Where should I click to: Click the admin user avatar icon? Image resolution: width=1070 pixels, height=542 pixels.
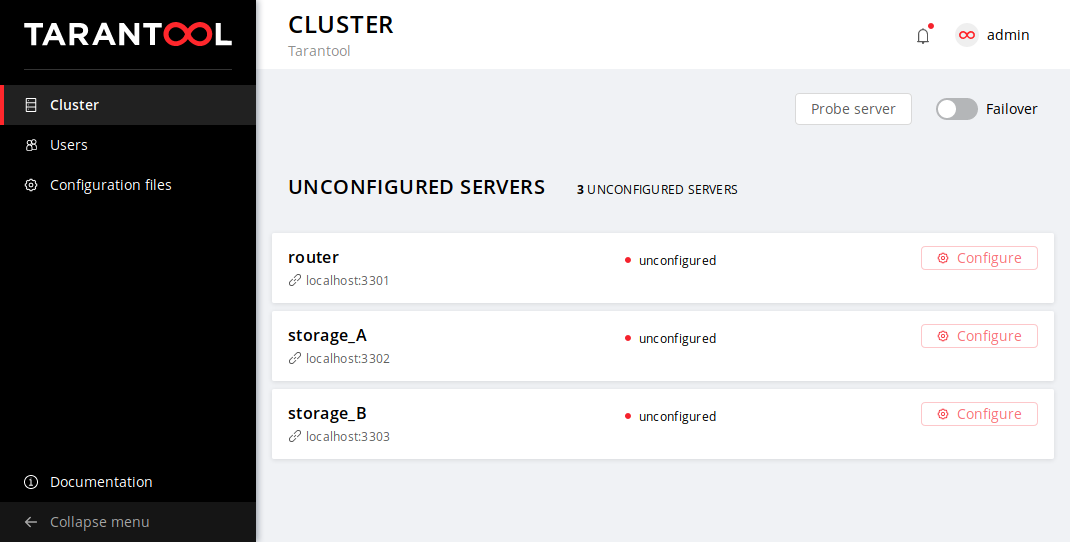click(967, 35)
